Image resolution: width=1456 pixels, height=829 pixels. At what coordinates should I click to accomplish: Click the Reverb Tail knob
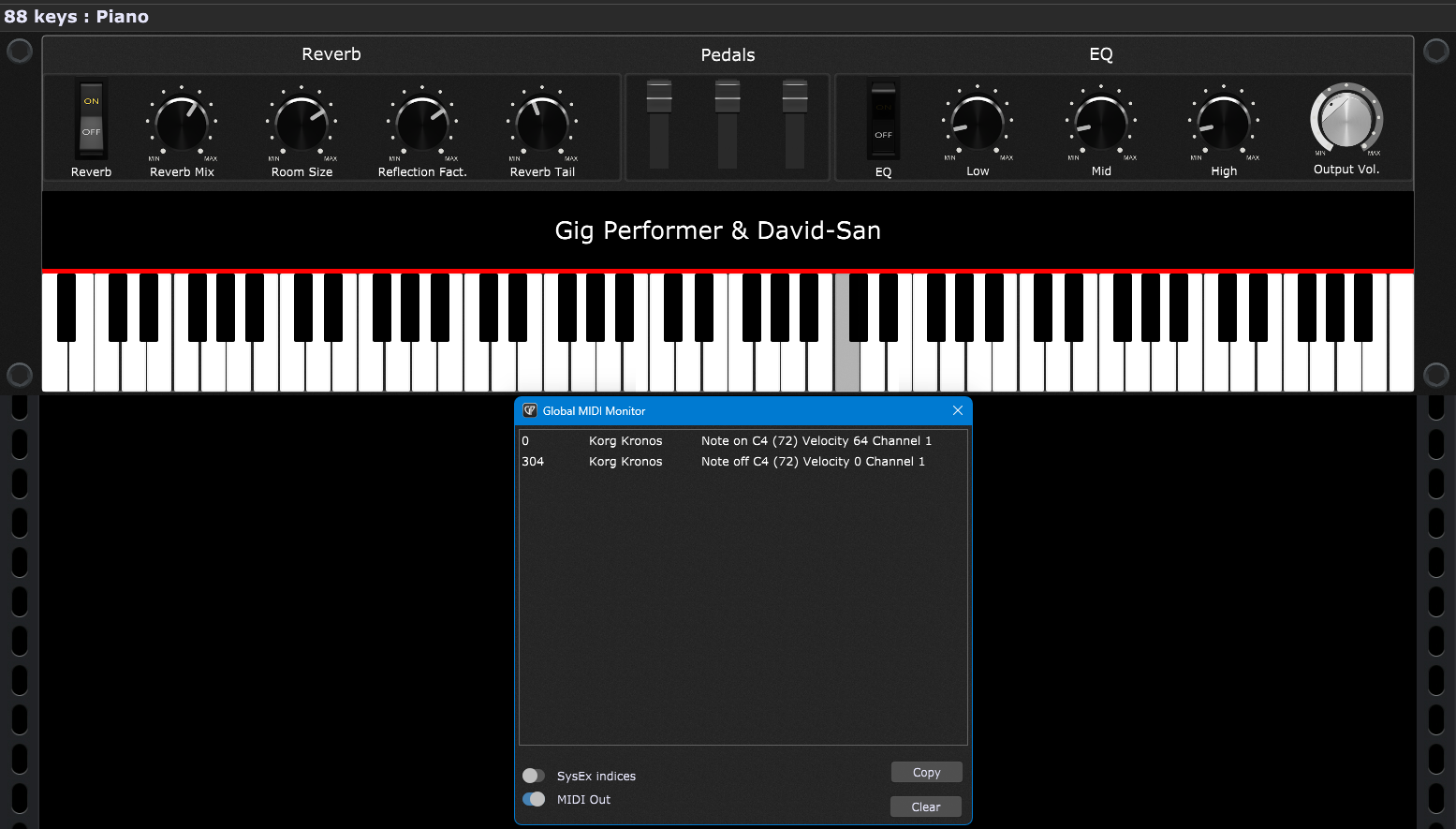[x=542, y=123]
